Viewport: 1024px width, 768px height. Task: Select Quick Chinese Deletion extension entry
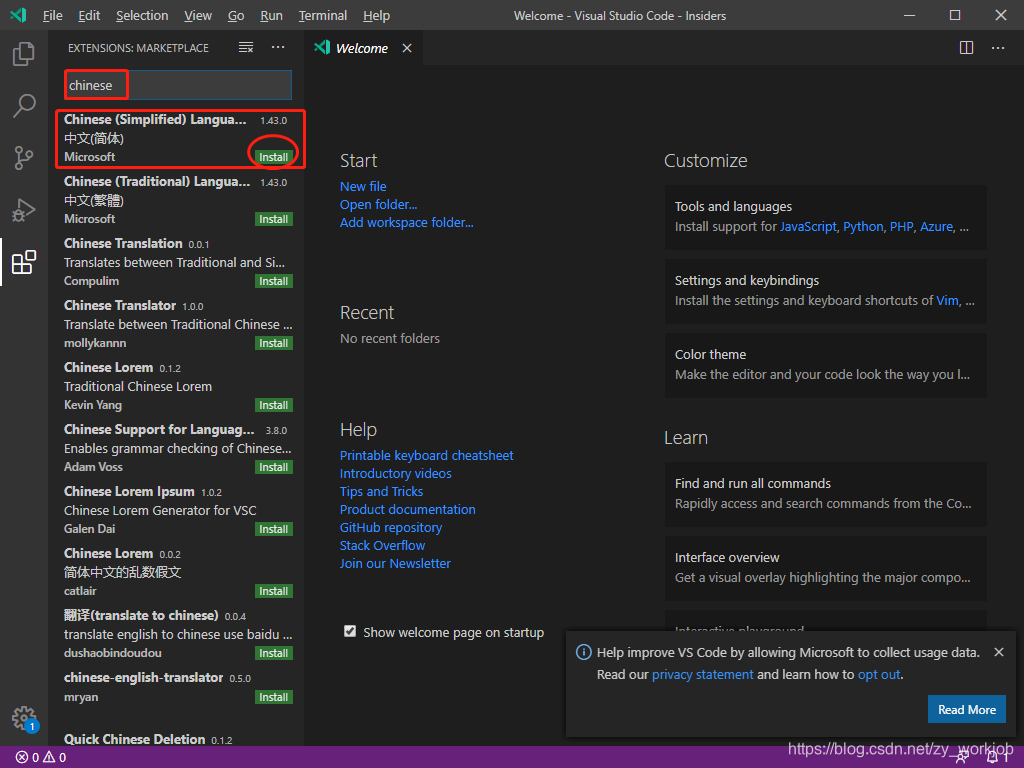[x=178, y=739]
